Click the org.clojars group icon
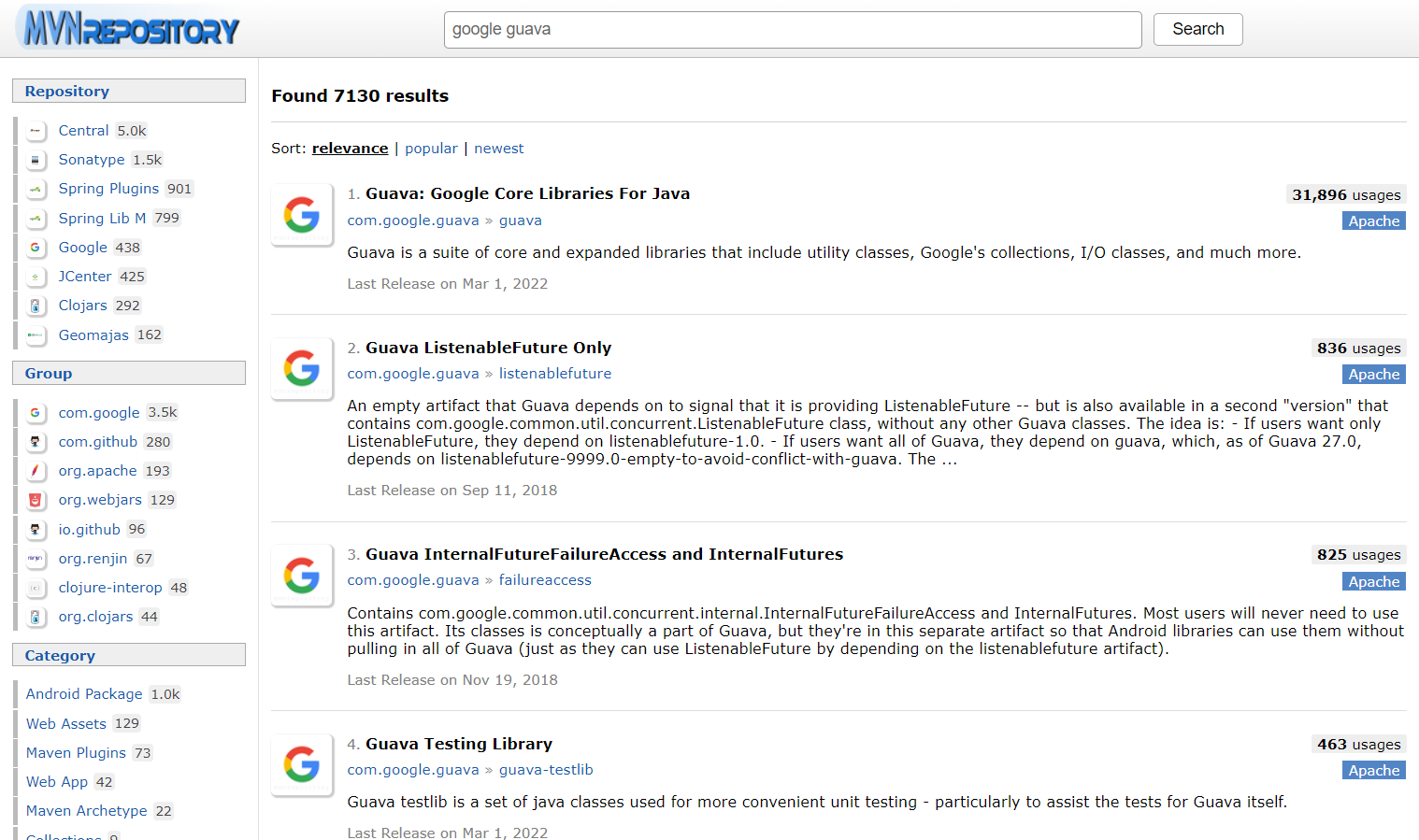Viewport: 1419px width, 840px height. click(36, 617)
